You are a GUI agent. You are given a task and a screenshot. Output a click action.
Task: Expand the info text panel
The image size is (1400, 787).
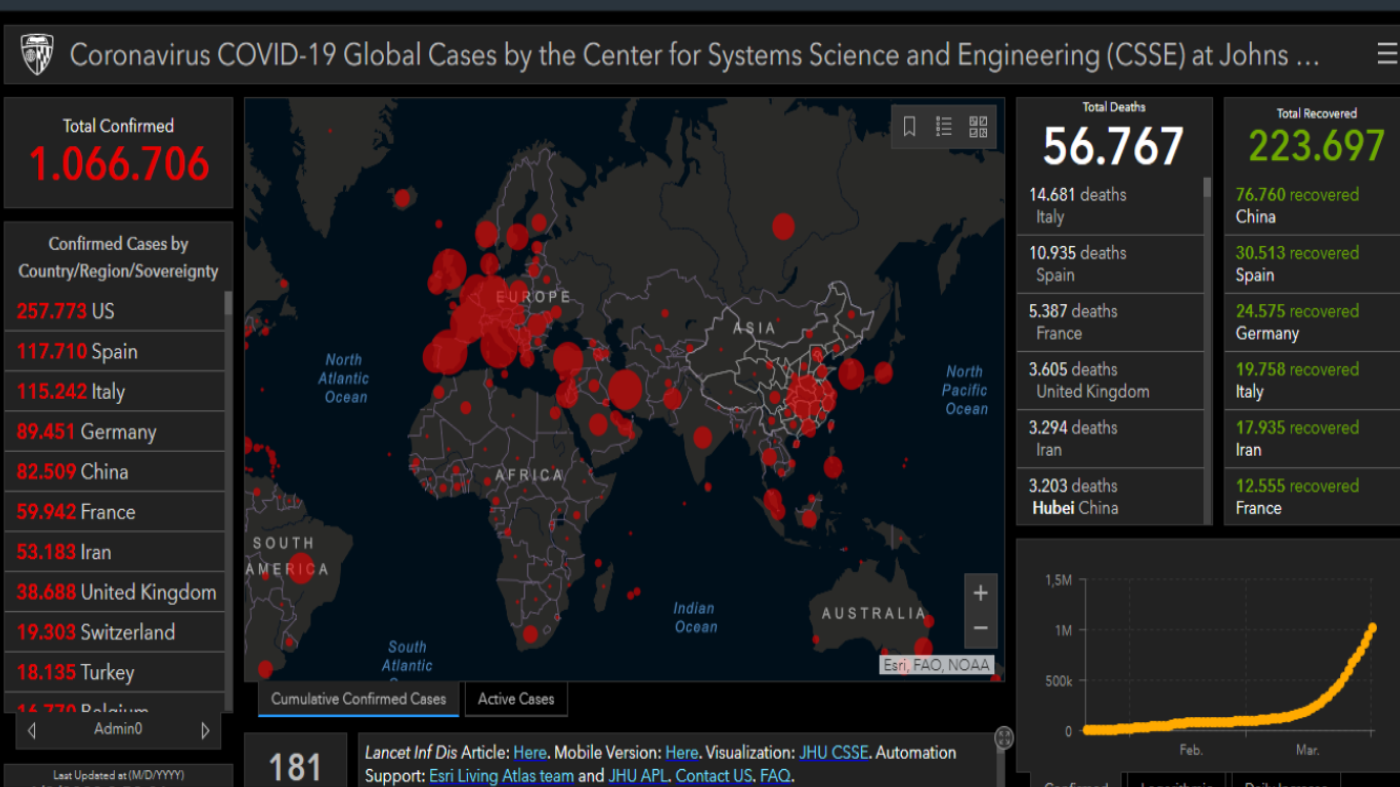click(1003, 738)
